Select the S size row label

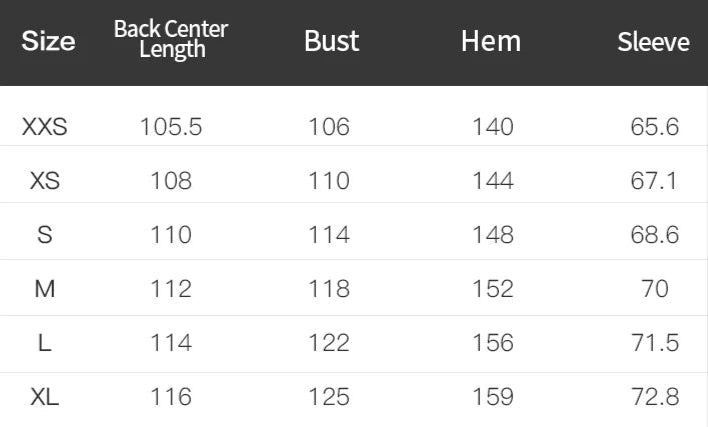point(45,235)
